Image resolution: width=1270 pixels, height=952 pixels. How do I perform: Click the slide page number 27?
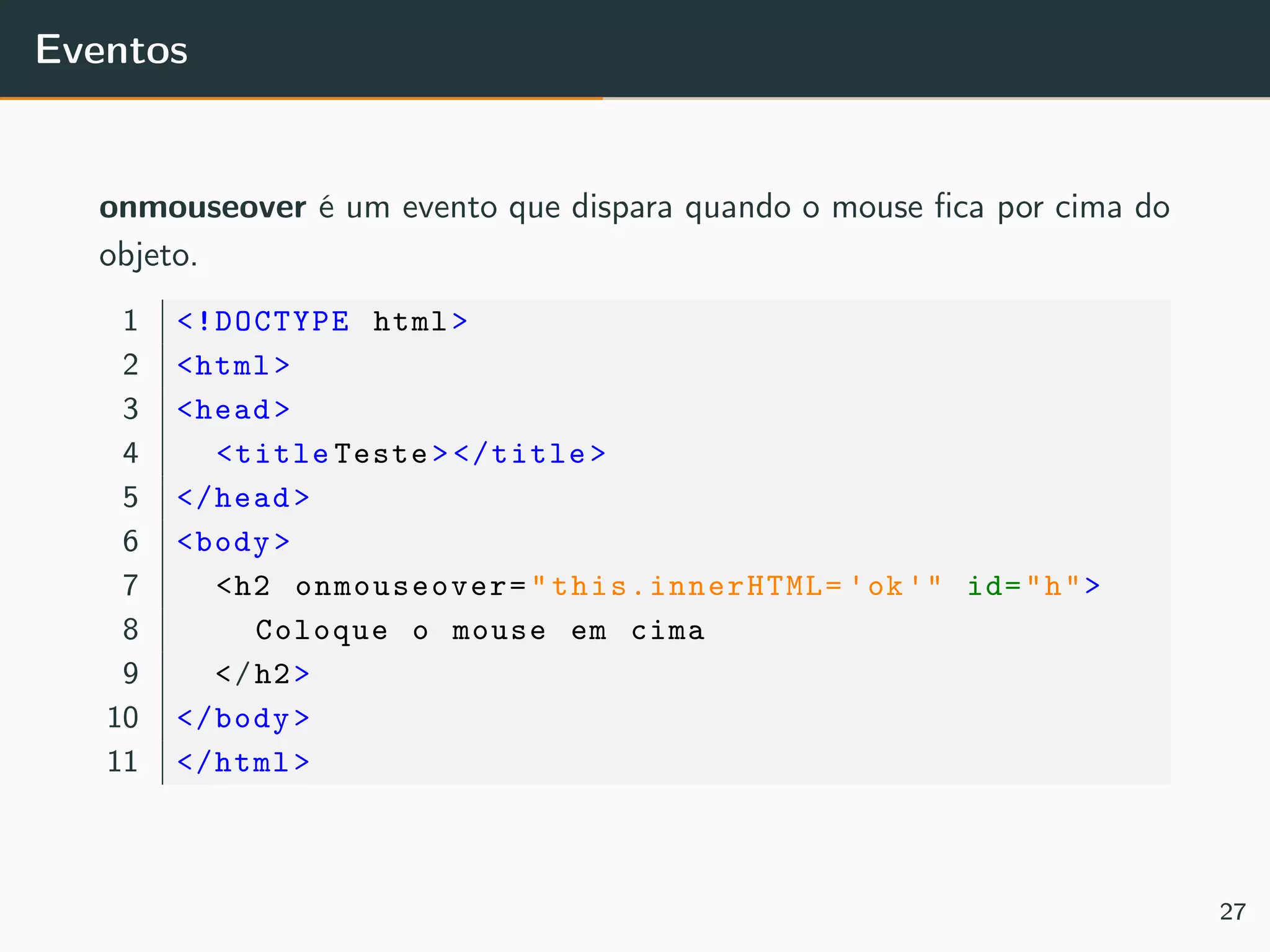coord(1233,912)
